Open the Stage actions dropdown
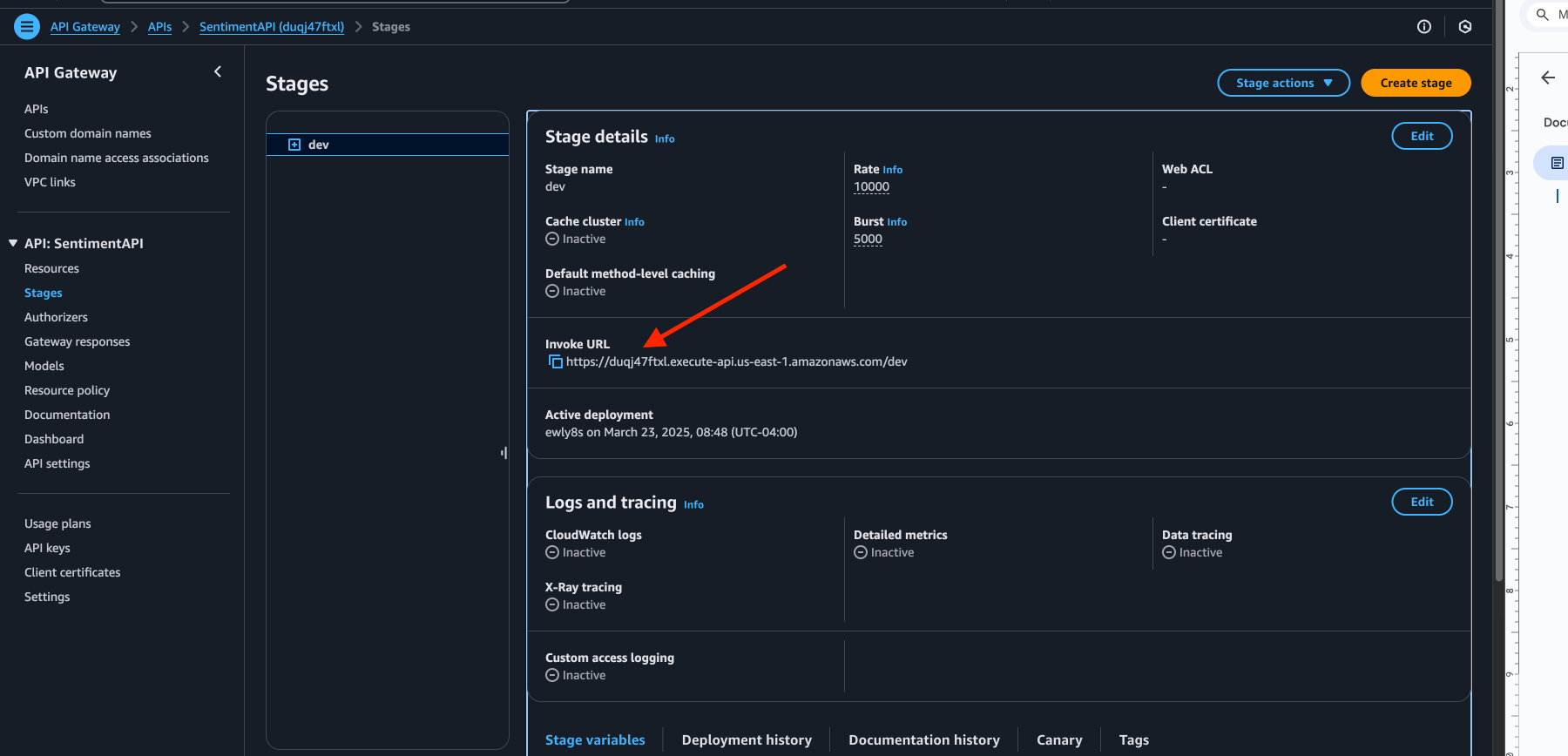The height and width of the screenshot is (756, 1568). 1284,83
